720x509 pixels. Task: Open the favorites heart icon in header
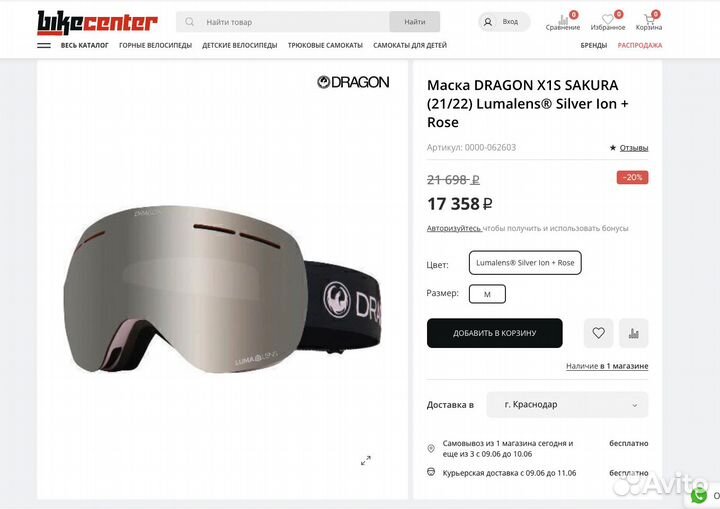608,19
